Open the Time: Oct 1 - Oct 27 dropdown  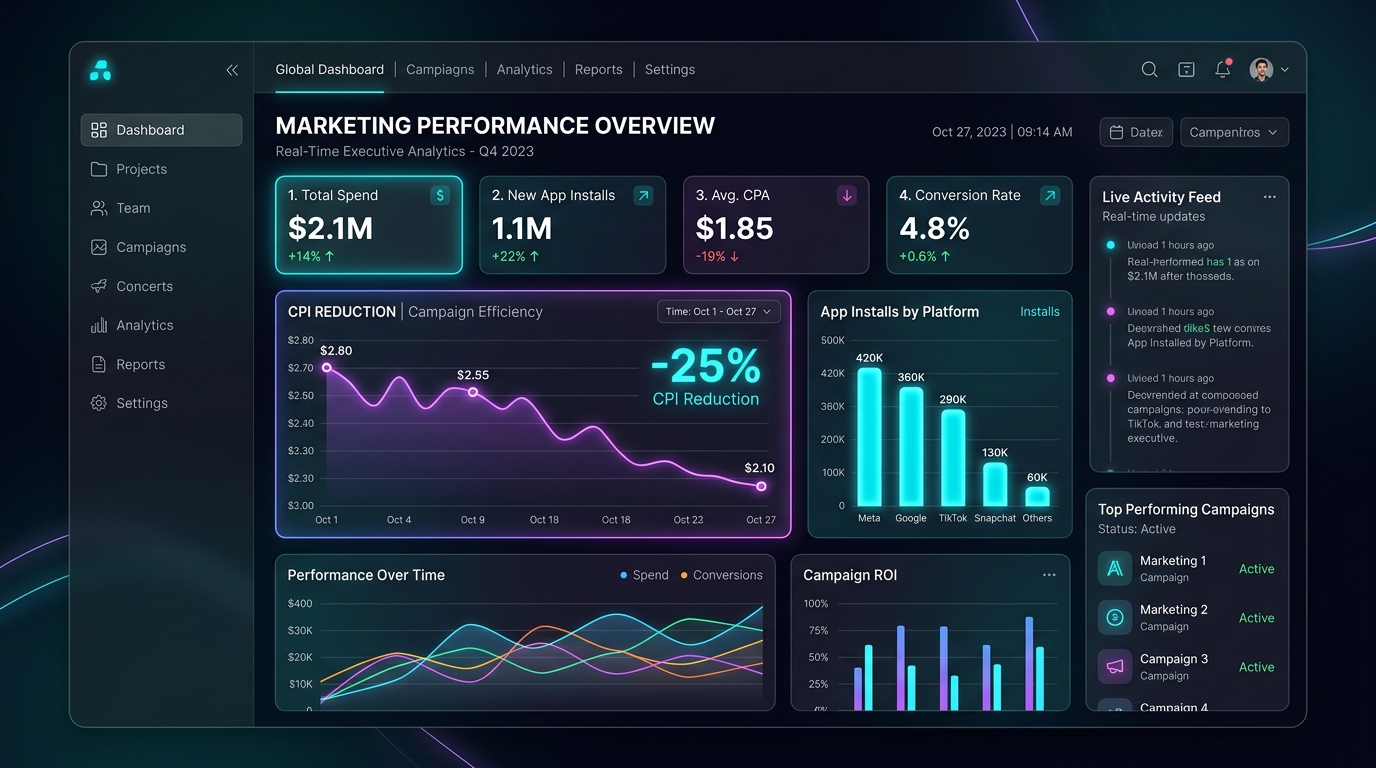(x=719, y=312)
